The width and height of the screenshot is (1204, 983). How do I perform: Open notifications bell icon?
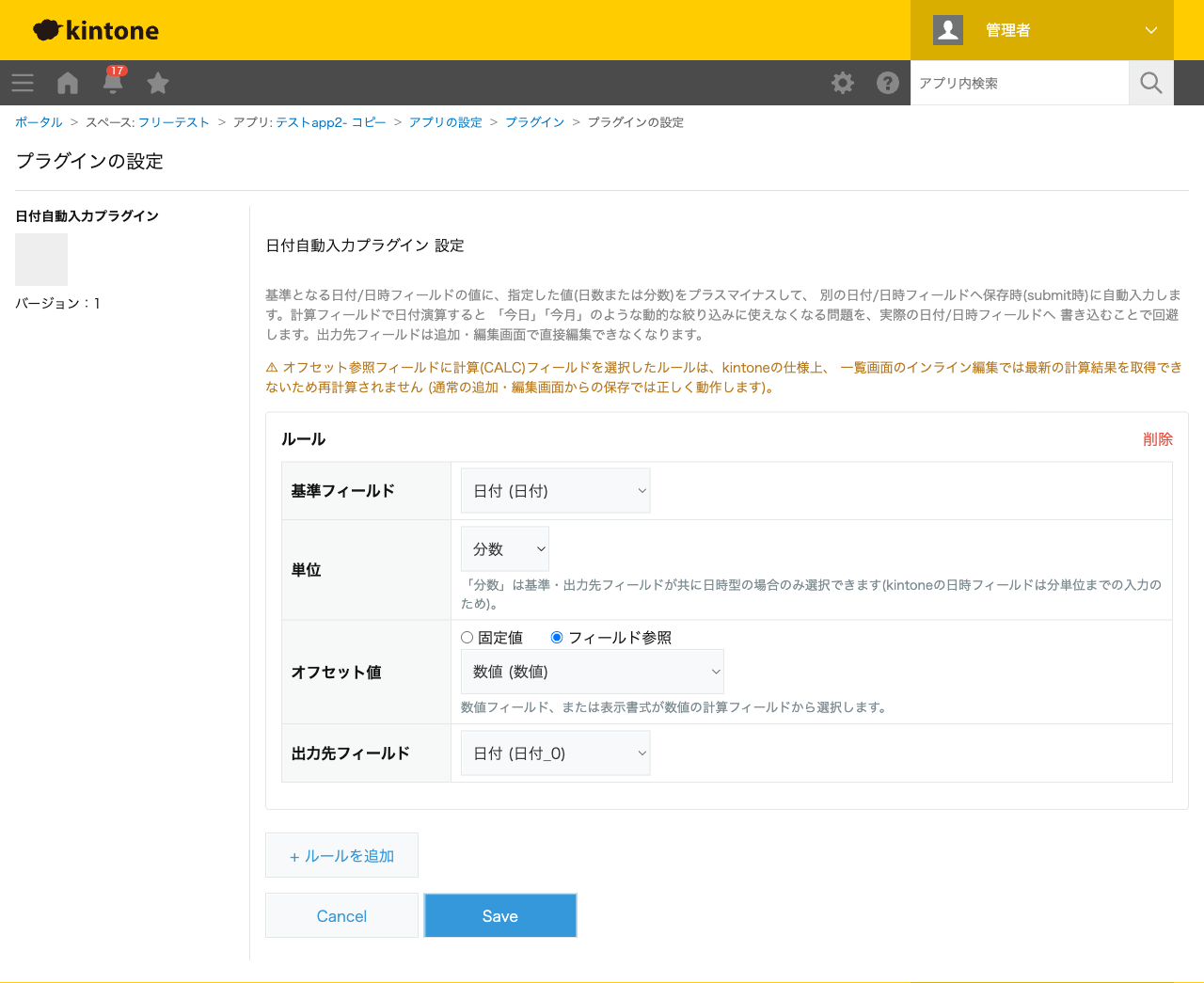[113, 83]
